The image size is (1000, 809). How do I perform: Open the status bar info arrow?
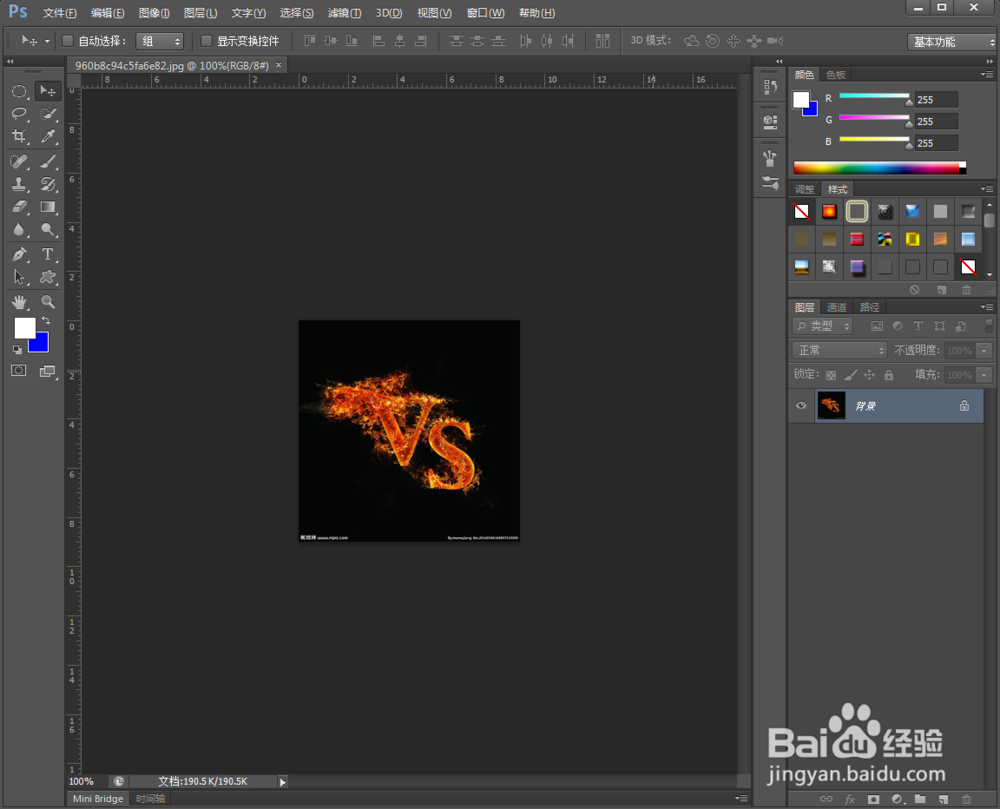click(282, 782)
